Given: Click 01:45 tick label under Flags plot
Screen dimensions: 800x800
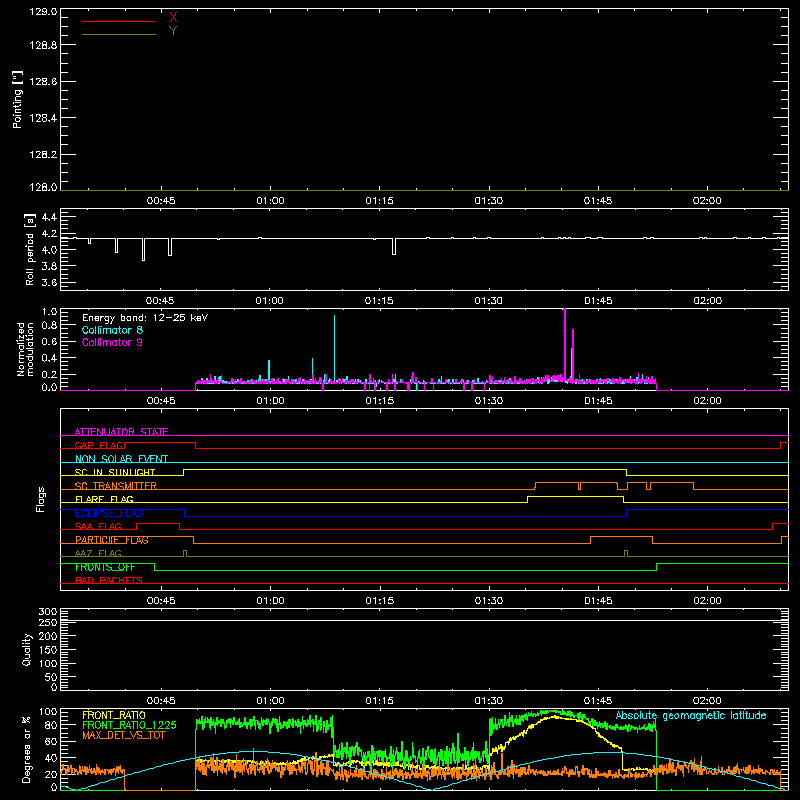Looking at the screenshot, I should click(x=598, y=601).
